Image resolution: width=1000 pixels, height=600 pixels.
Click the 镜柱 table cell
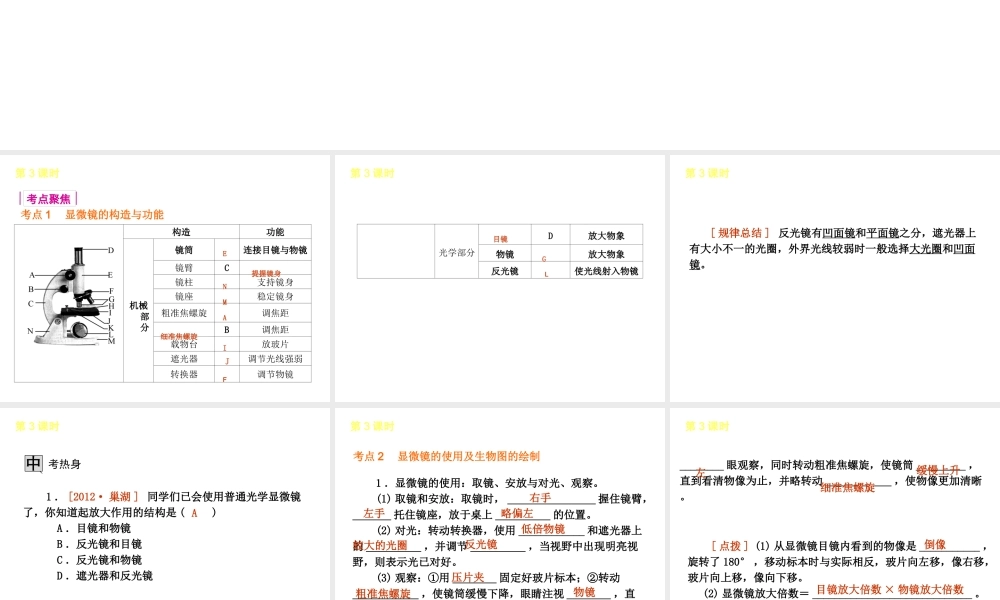[x=184, y=282]
